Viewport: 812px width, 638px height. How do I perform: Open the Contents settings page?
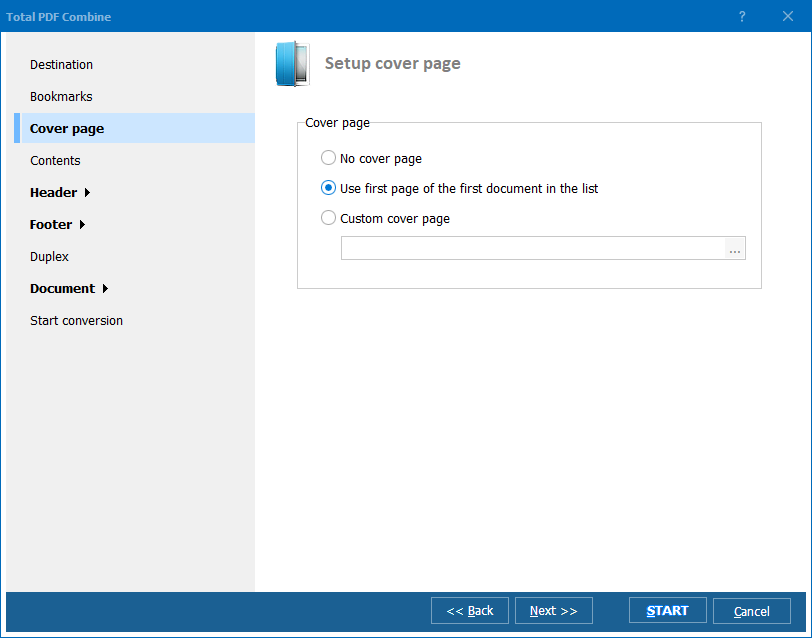click(55, 161)
